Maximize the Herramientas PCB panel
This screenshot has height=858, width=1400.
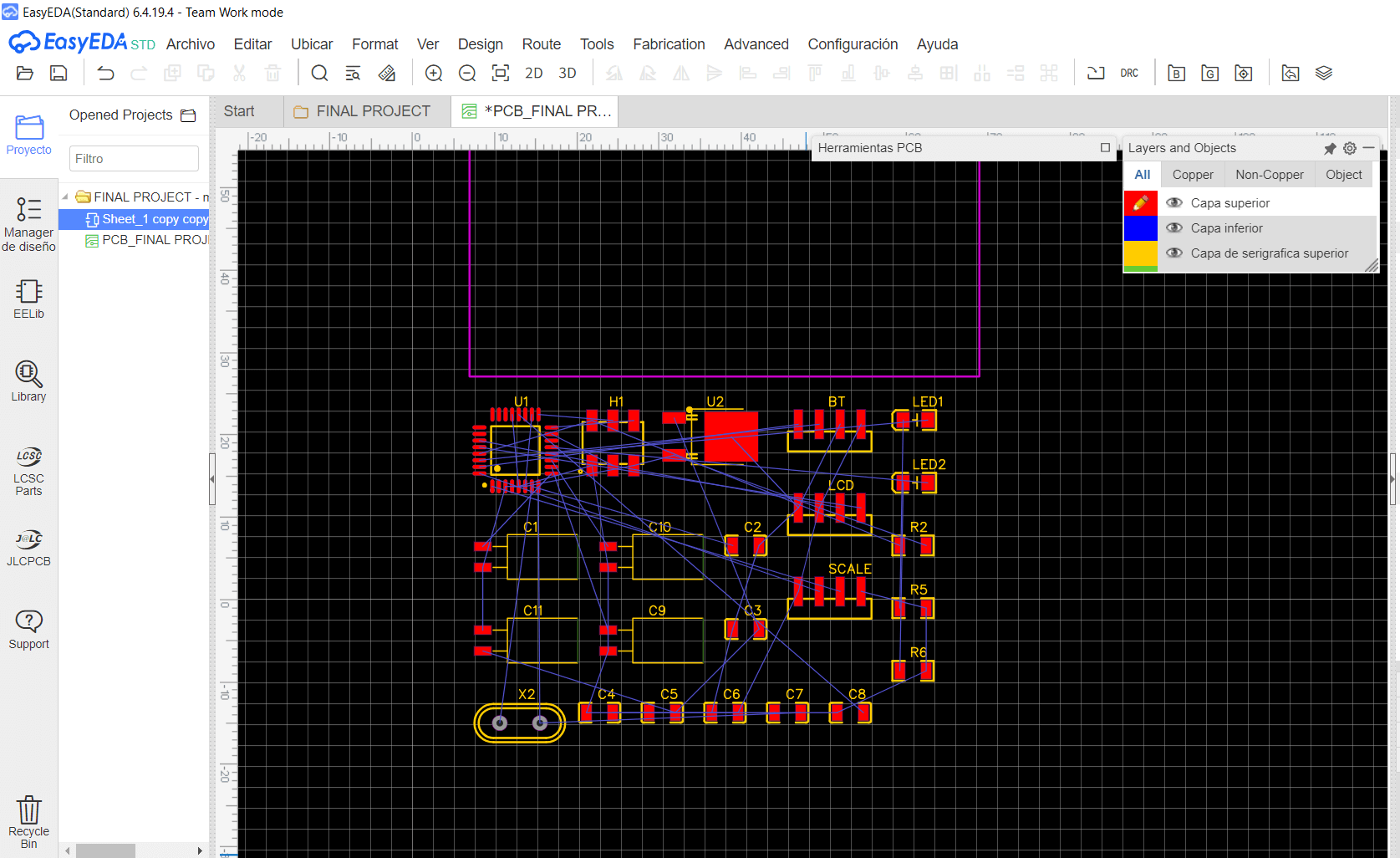[1106, 148]
